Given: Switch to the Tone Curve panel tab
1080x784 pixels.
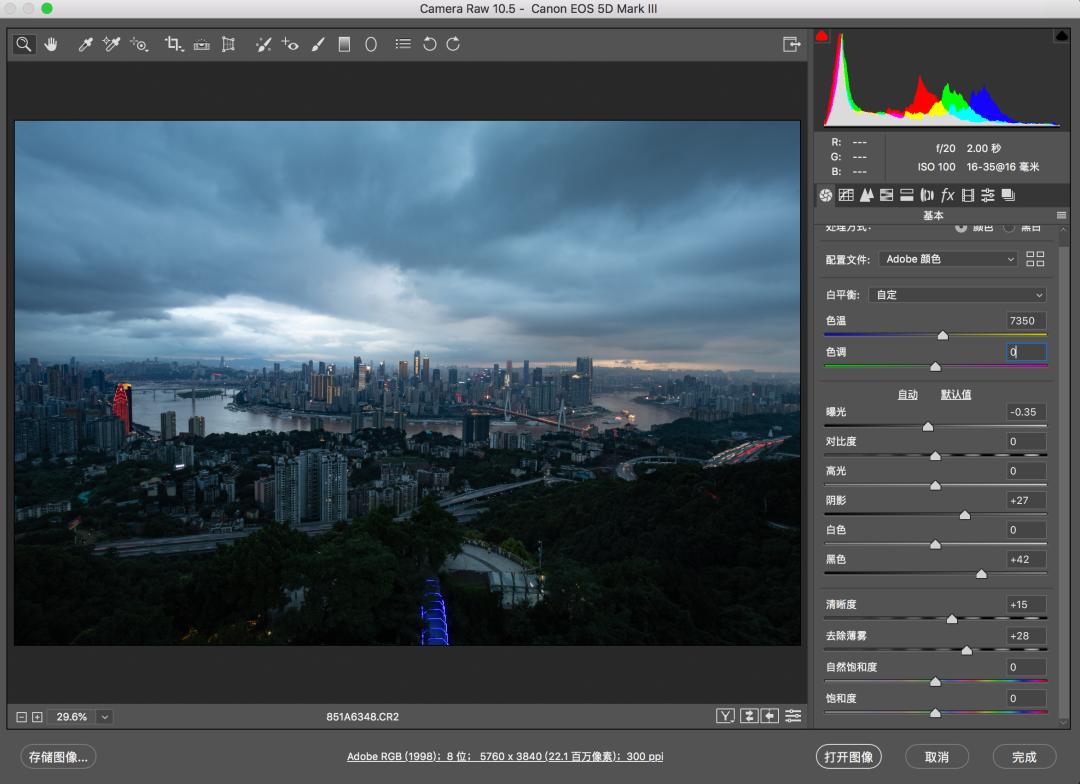Looking at the screenshot, I should pyautogui.click(x=846, y=195).
